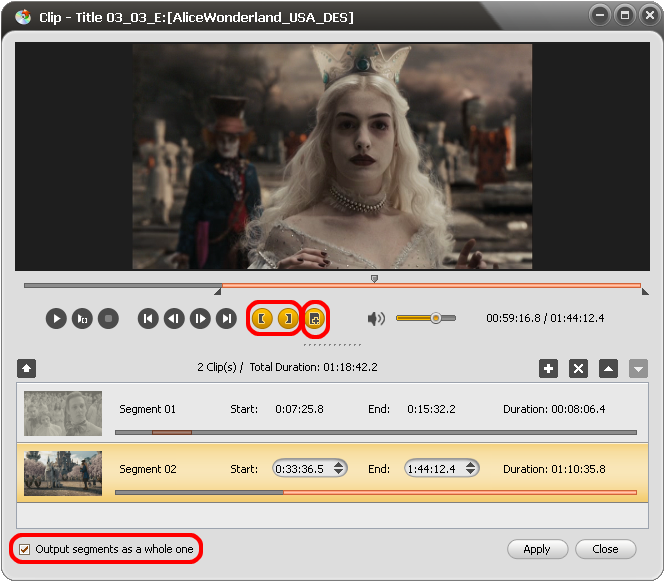Decrease the Segment 02 Start time
Image resolution: width=665 pixels, height=582 pixels.
tap(338, 472)
